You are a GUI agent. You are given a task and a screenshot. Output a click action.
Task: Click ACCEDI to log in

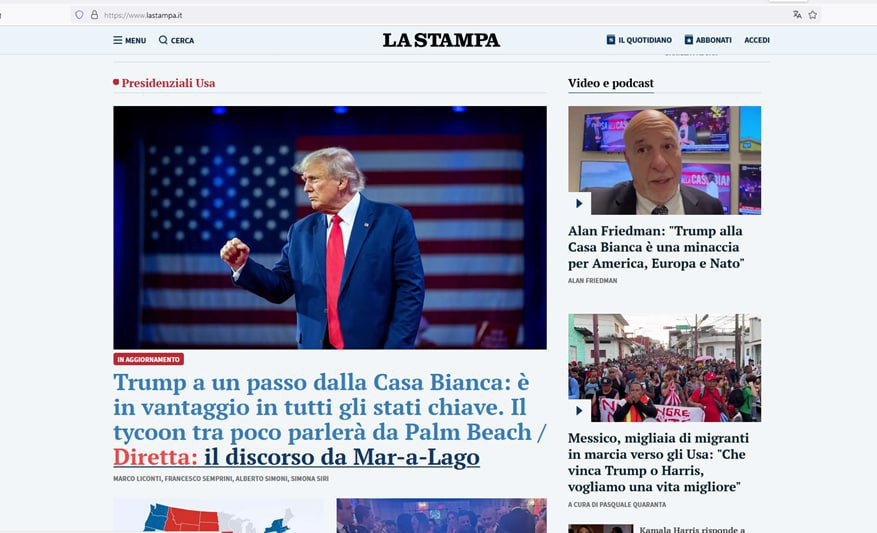[x=757, y=40]
